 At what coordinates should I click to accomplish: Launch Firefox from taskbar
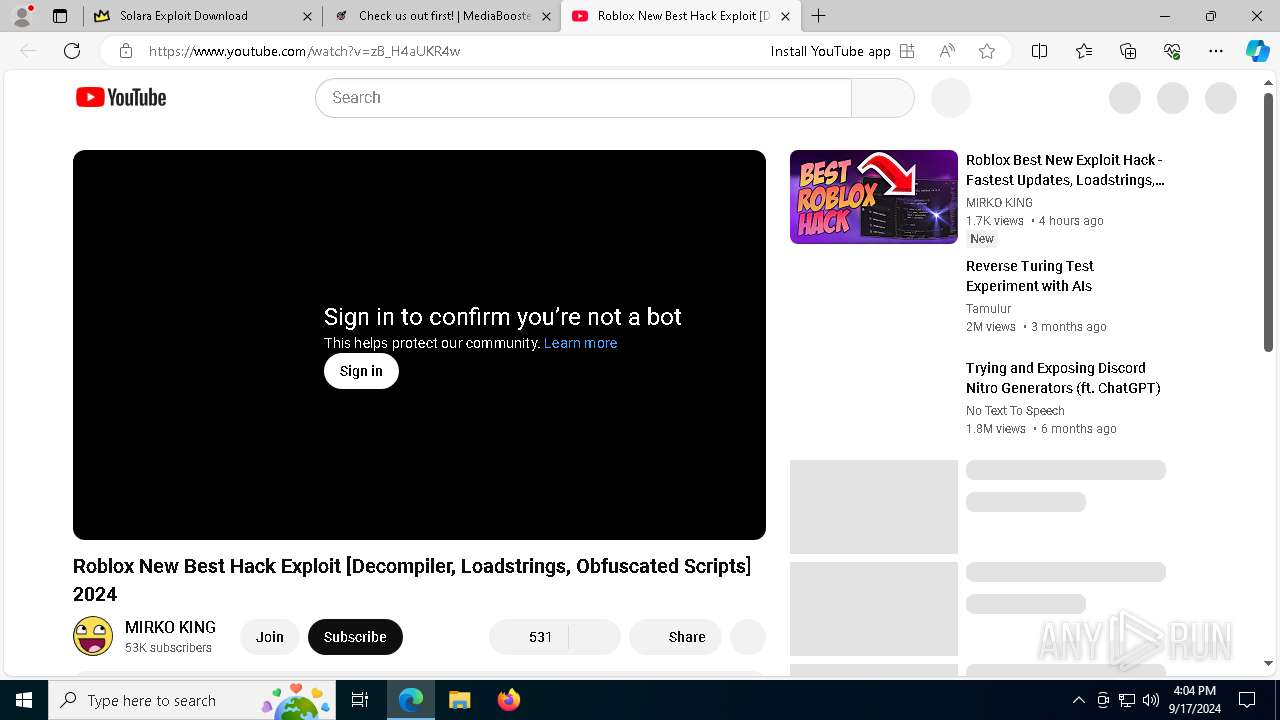tap(508, 700)
